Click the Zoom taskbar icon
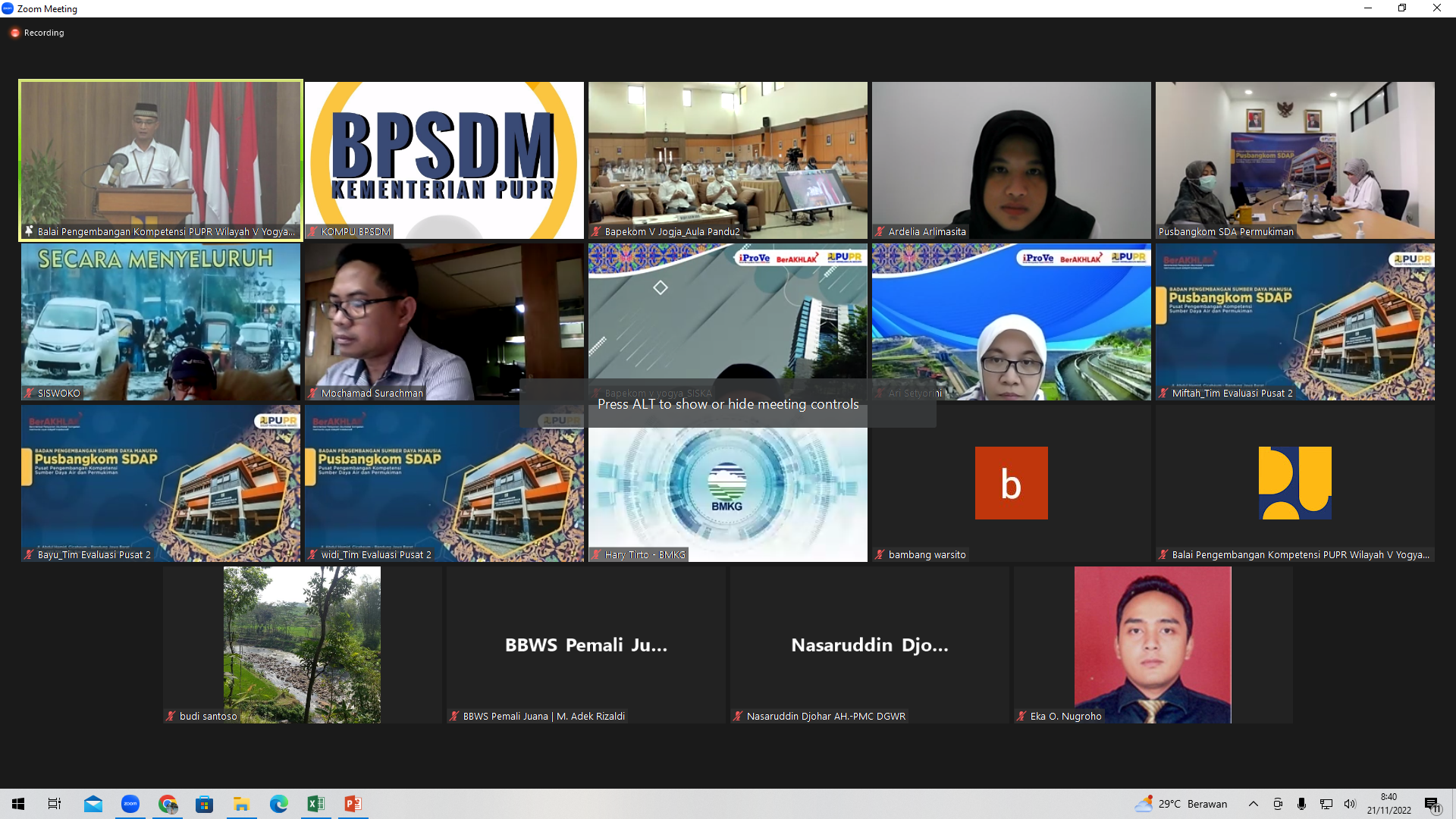 [x=130, y=804]
